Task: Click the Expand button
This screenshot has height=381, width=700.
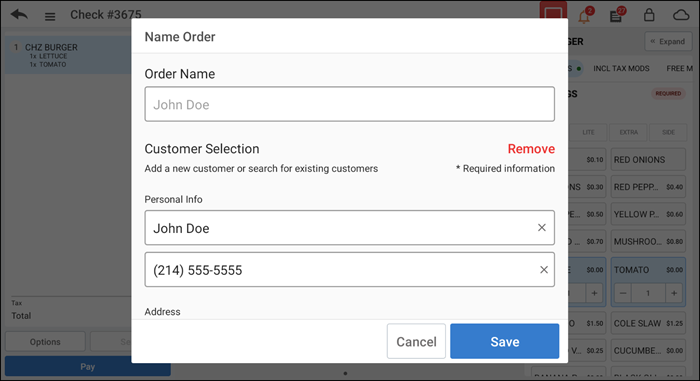Action: click(x=668, y=42)
